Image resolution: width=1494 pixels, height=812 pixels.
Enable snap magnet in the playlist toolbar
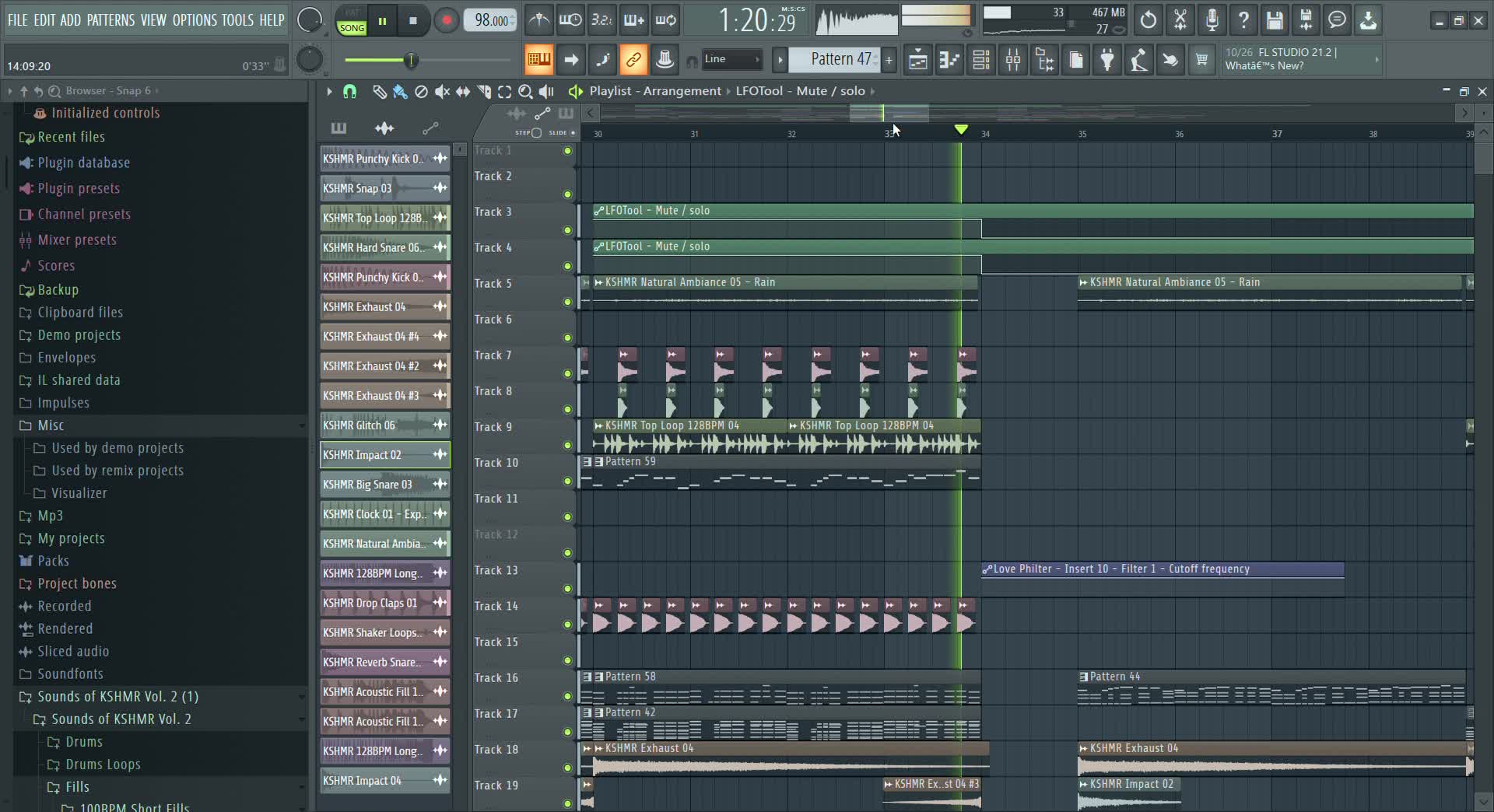(349, 91)
